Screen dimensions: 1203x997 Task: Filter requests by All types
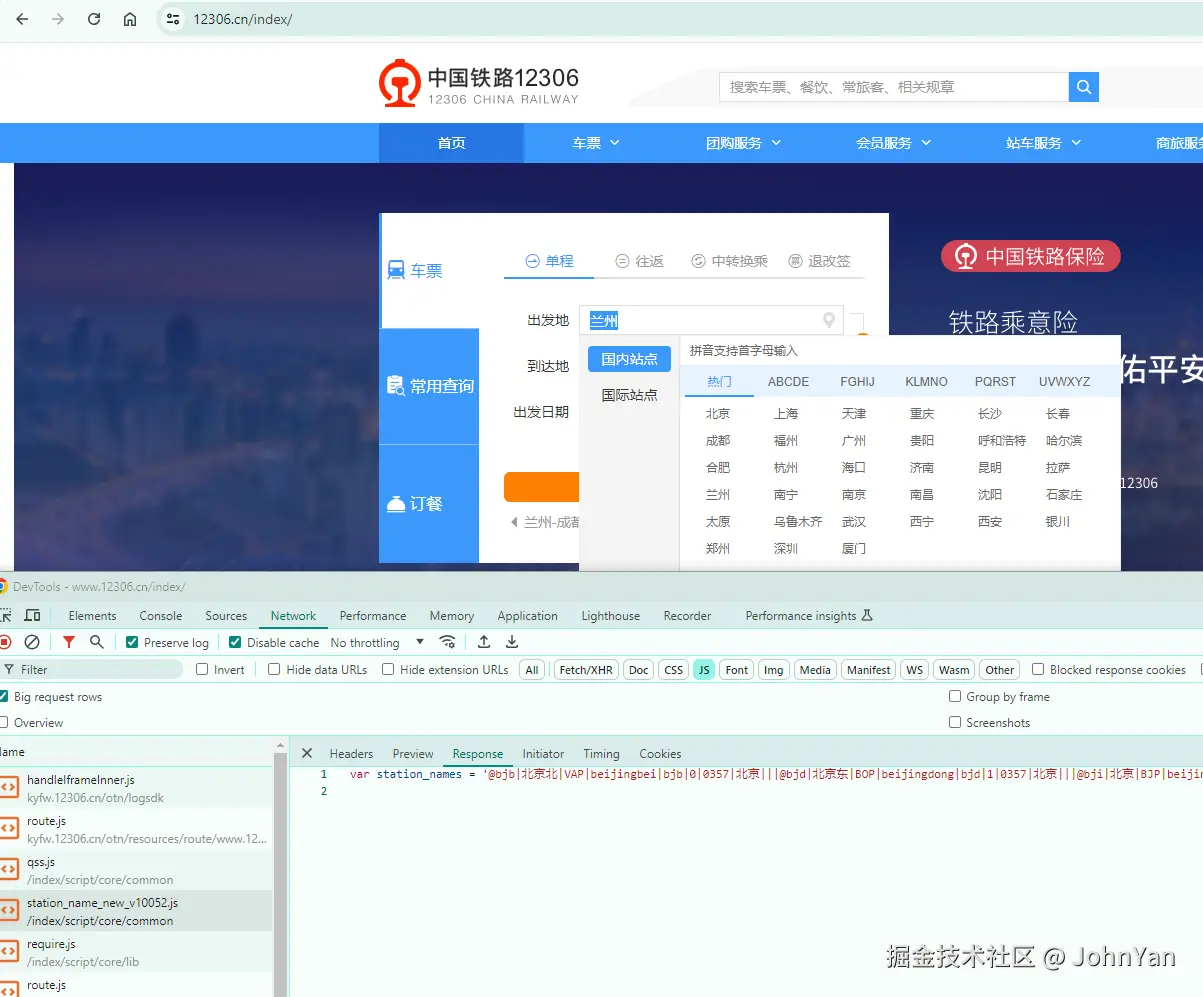pyautogui.click(x=532, y=669)
